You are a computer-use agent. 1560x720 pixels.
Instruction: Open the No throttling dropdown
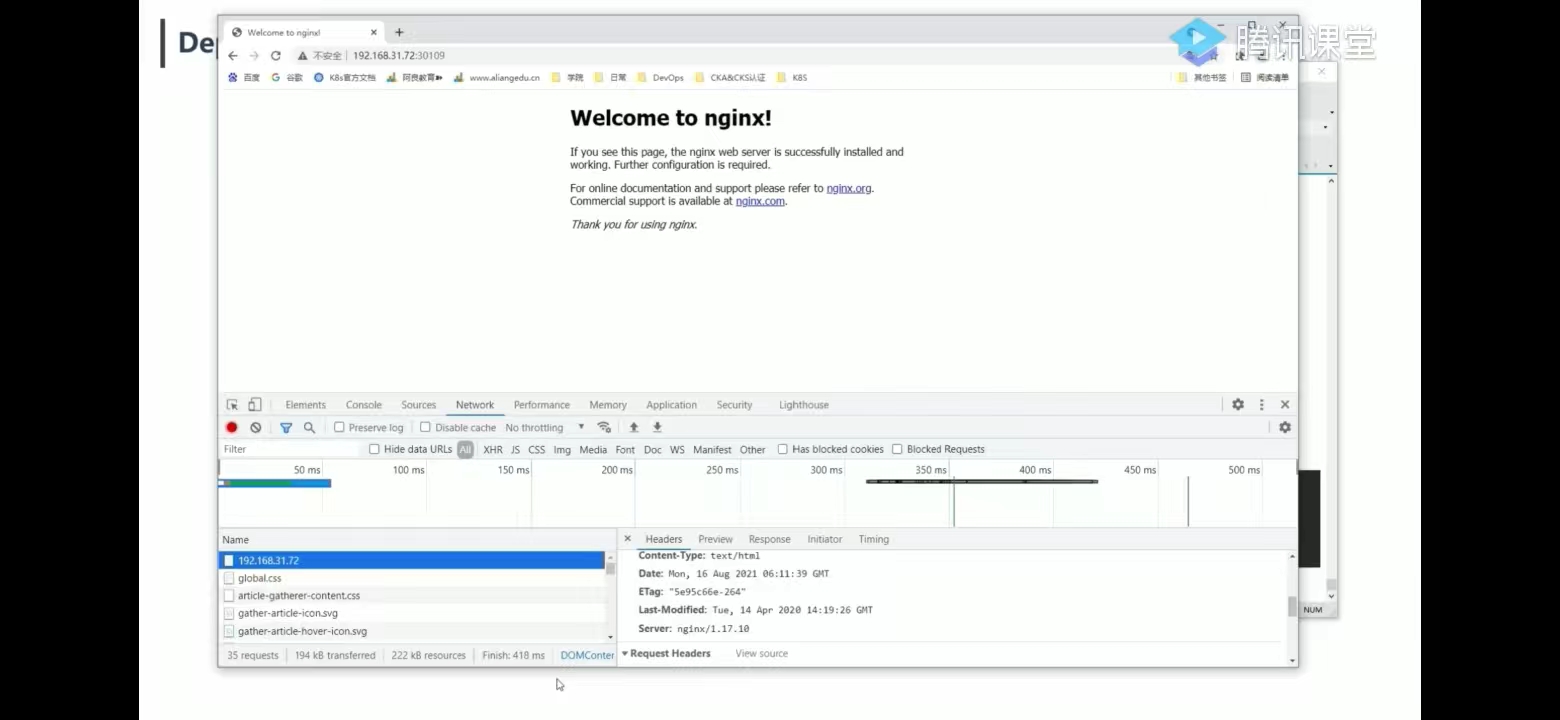545,428
